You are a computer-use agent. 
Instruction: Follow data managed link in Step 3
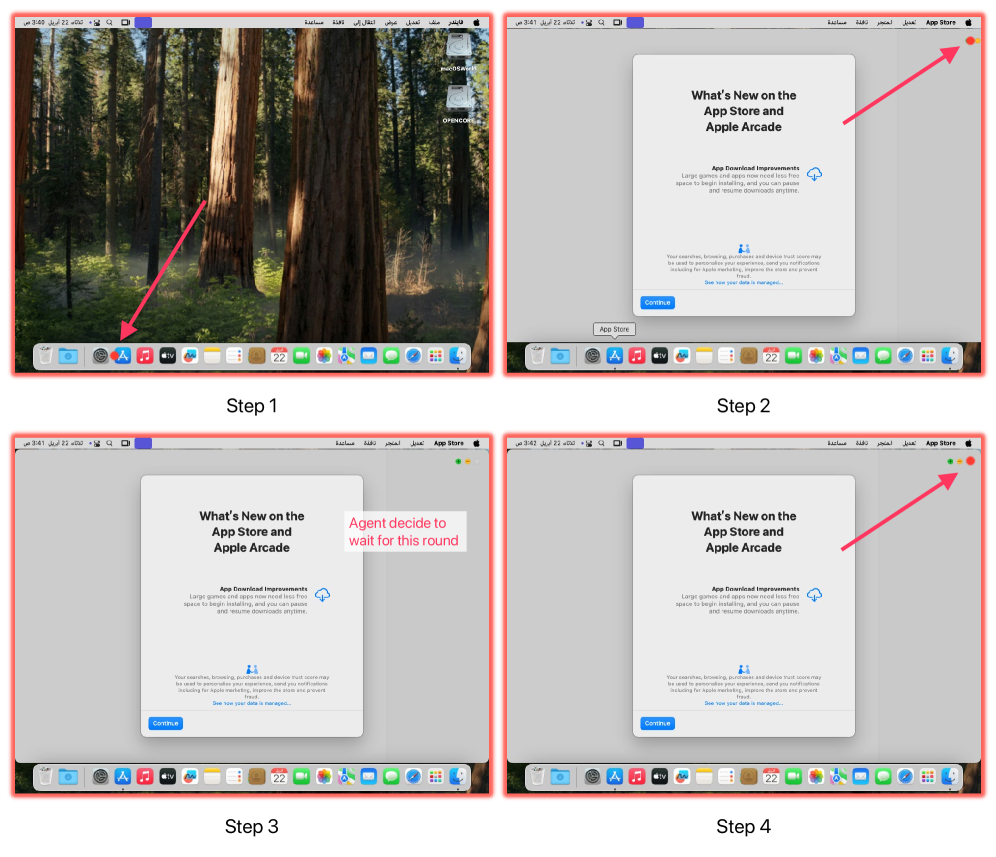point(252,703)
